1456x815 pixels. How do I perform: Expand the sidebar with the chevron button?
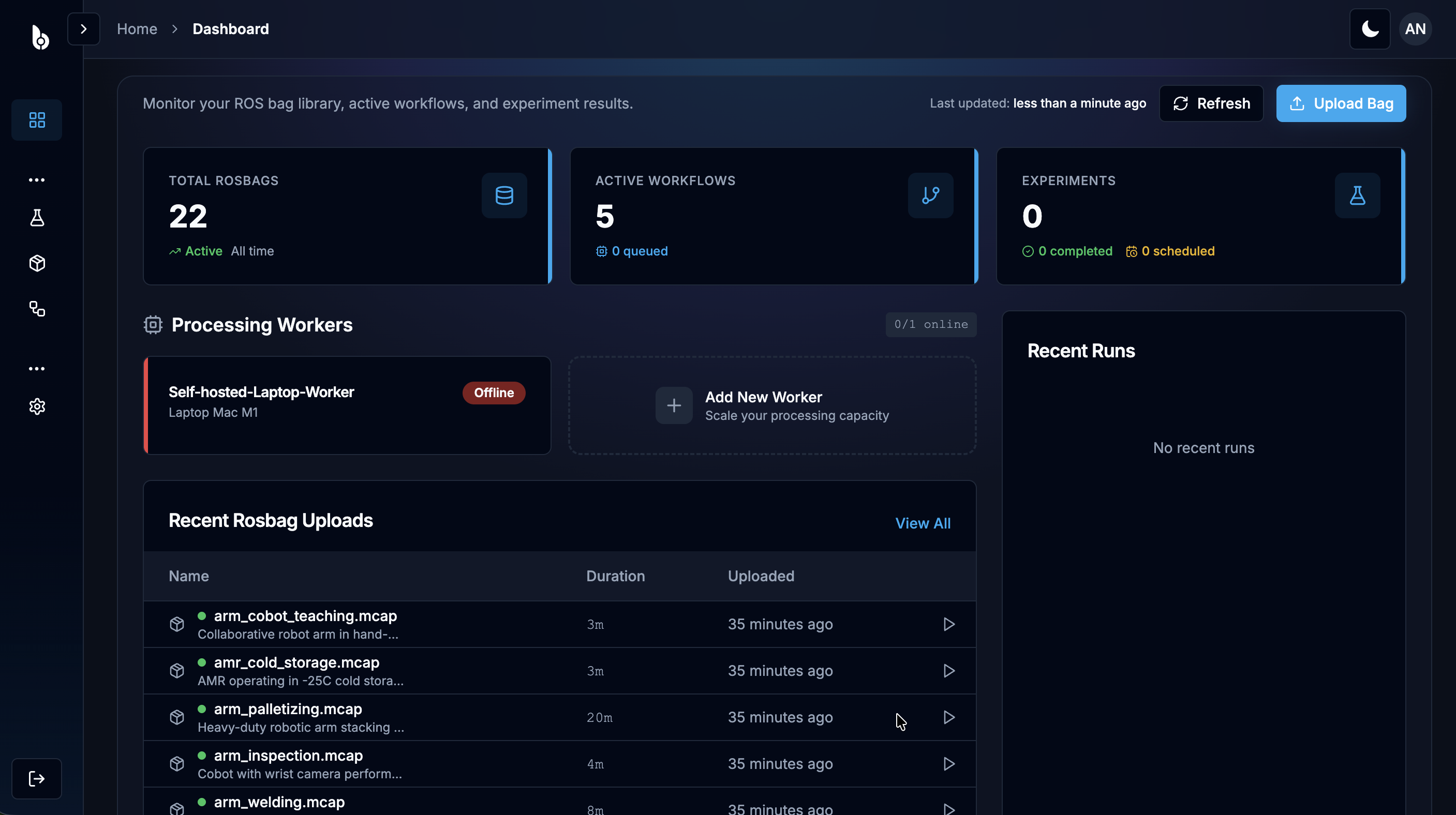click(84, 29)
